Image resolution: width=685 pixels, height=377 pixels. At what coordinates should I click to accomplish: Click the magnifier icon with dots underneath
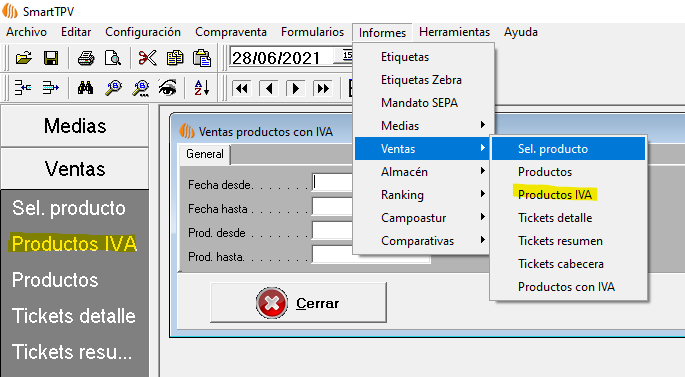(141, 88)
